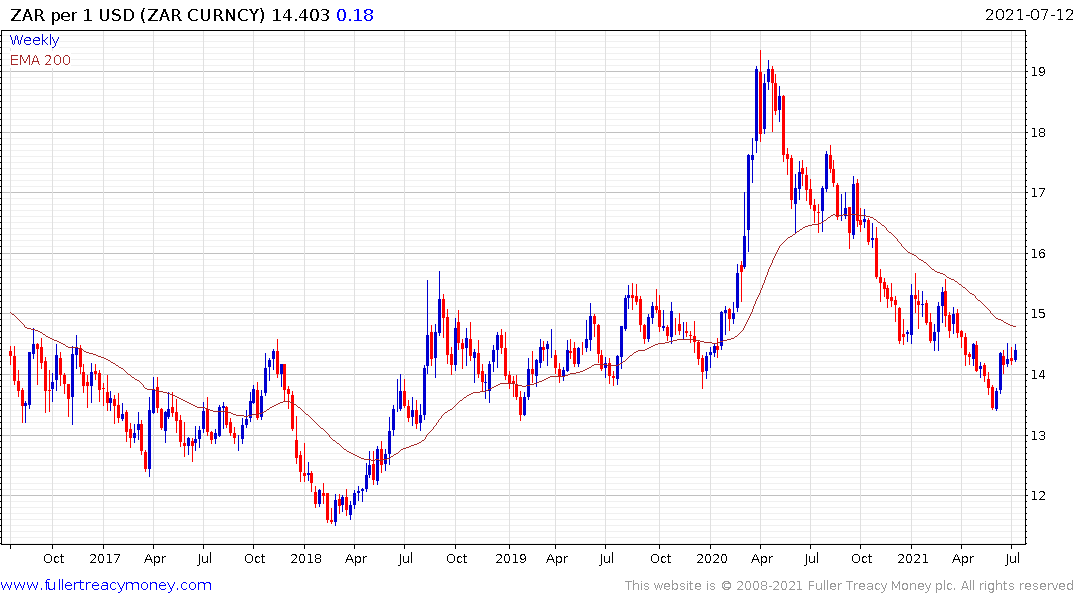1075x600 pixels.
Task: Click the last price value 14.403
Action: [x=301, y=15]
